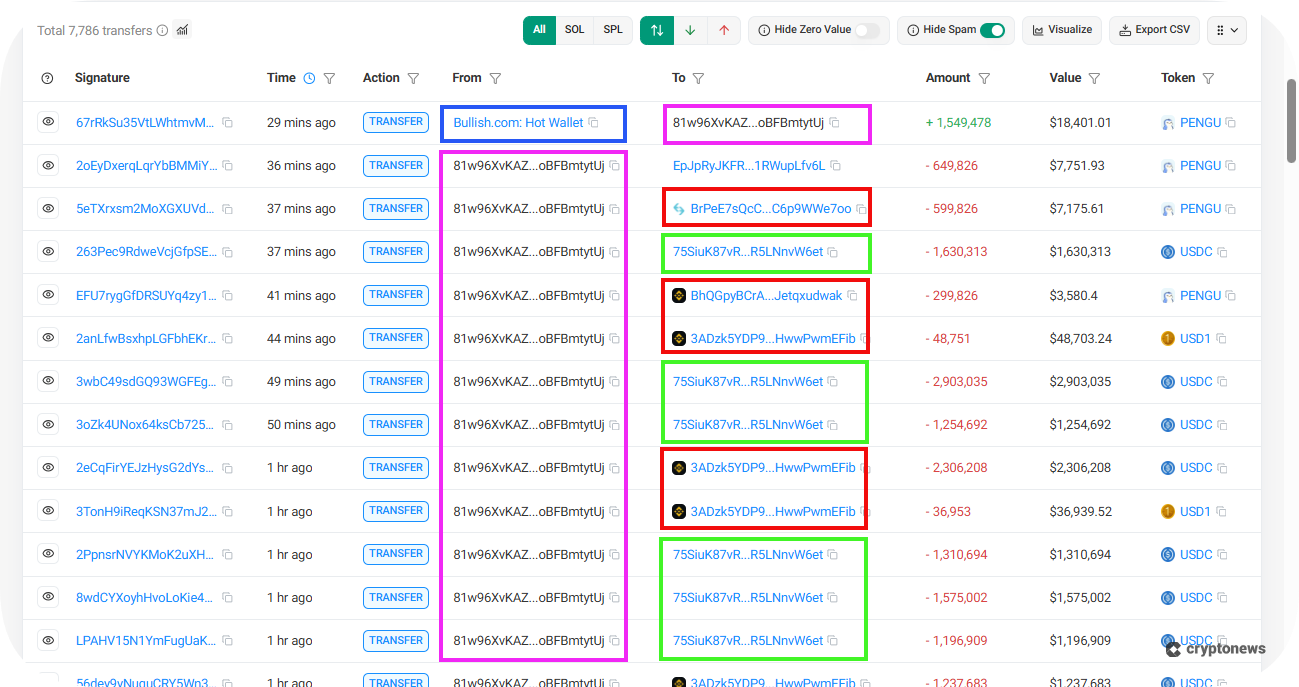Image resolution: width=1299 pixels, height=687 pixels.
Task: Open the Amount column filter
Action: coord(985,77)
